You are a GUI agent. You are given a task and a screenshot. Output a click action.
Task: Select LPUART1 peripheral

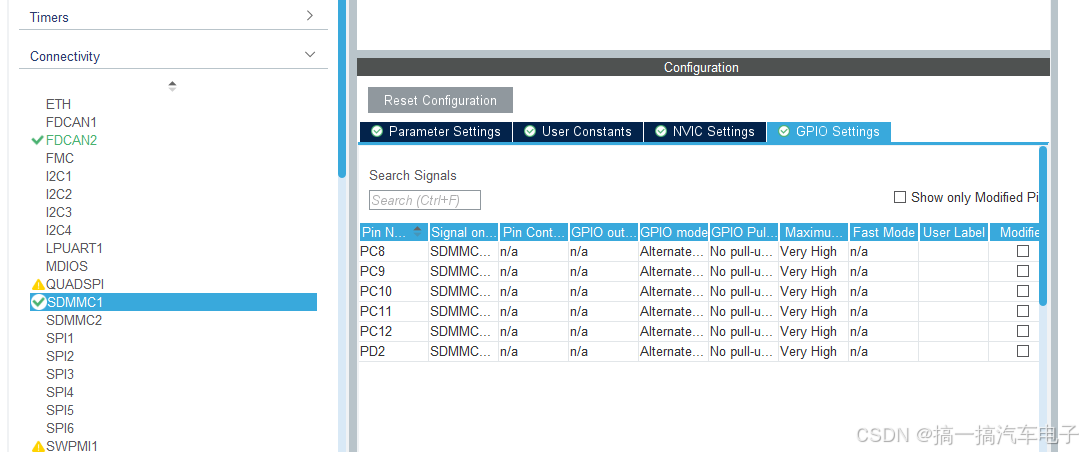(74, 248)
